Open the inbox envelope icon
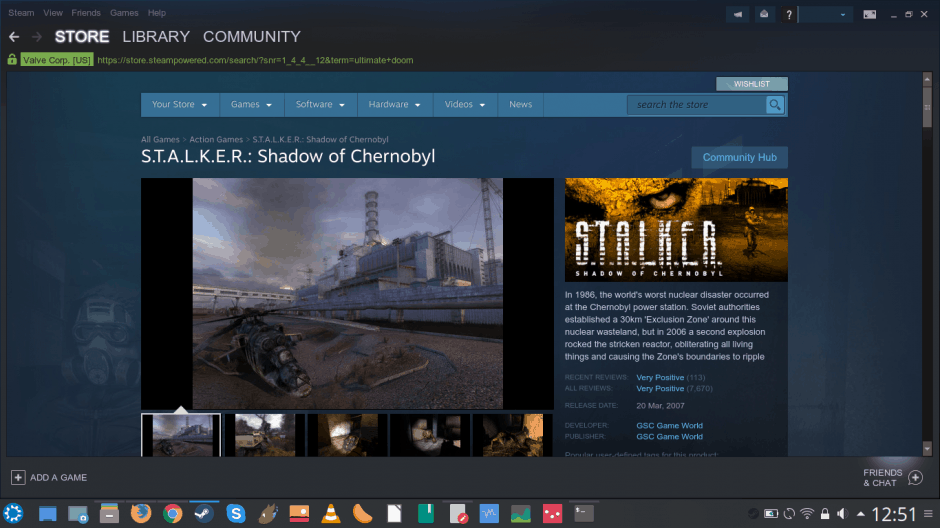940x528 pixels. point(764,14)
